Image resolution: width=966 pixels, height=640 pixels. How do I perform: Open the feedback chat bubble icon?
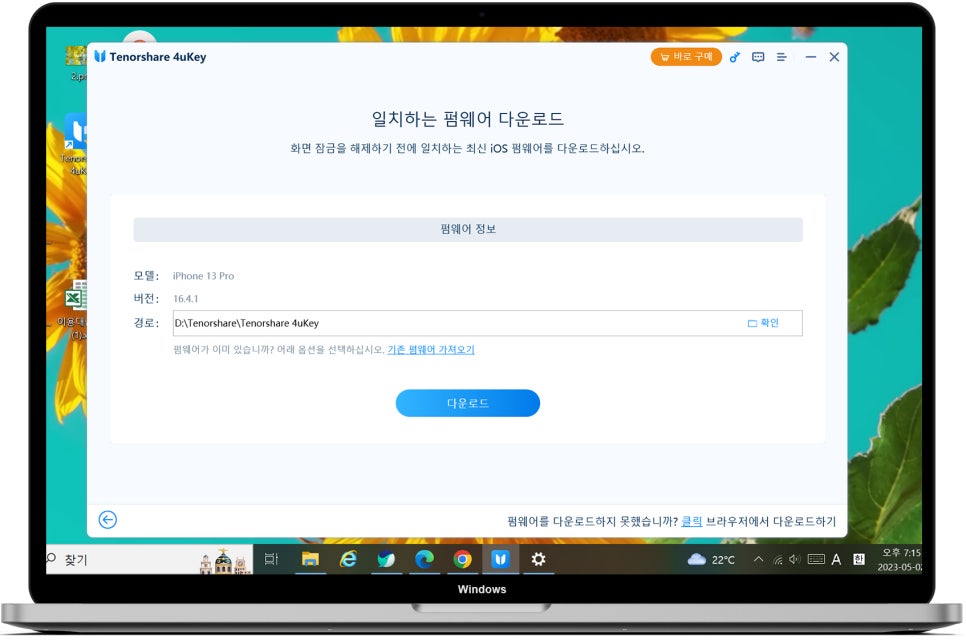click(758, 57)
